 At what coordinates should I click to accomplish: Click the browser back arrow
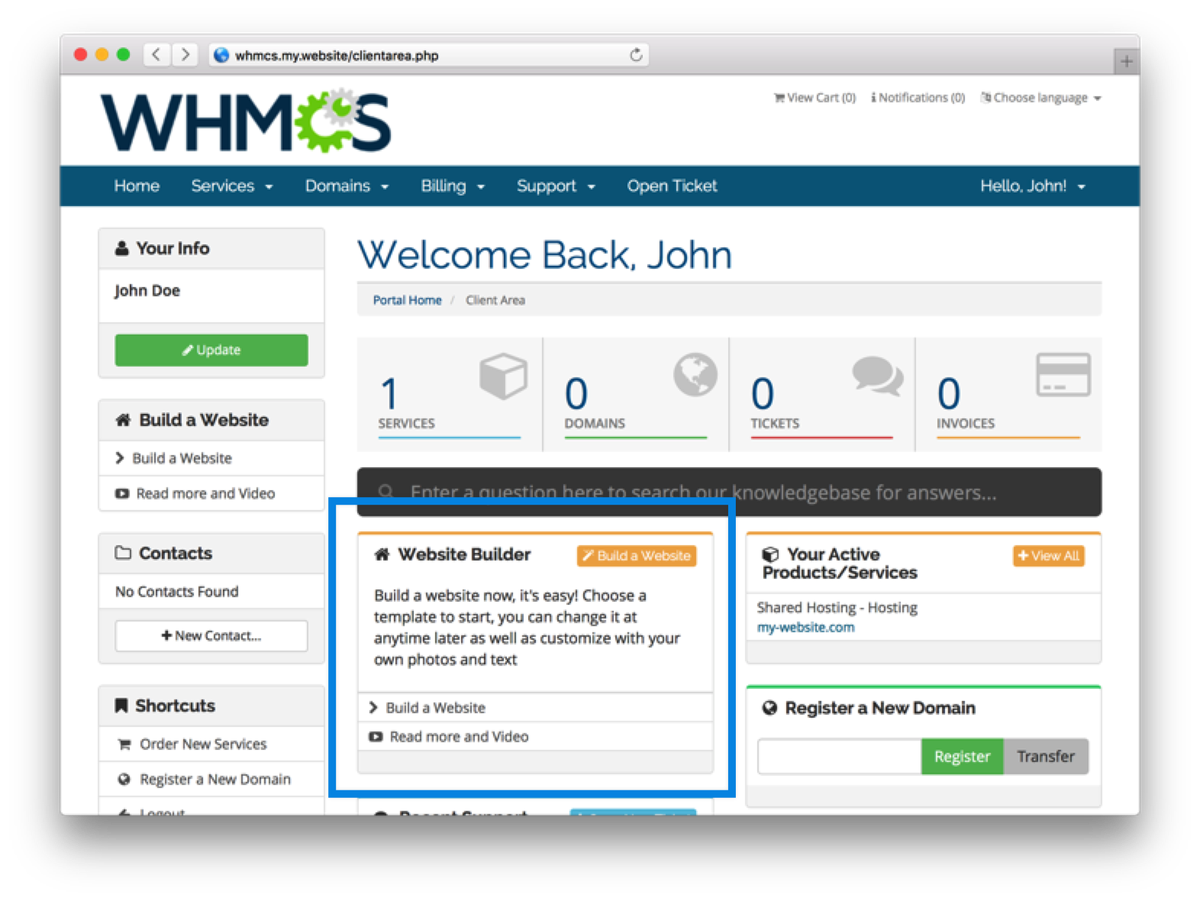click(157, 55)
